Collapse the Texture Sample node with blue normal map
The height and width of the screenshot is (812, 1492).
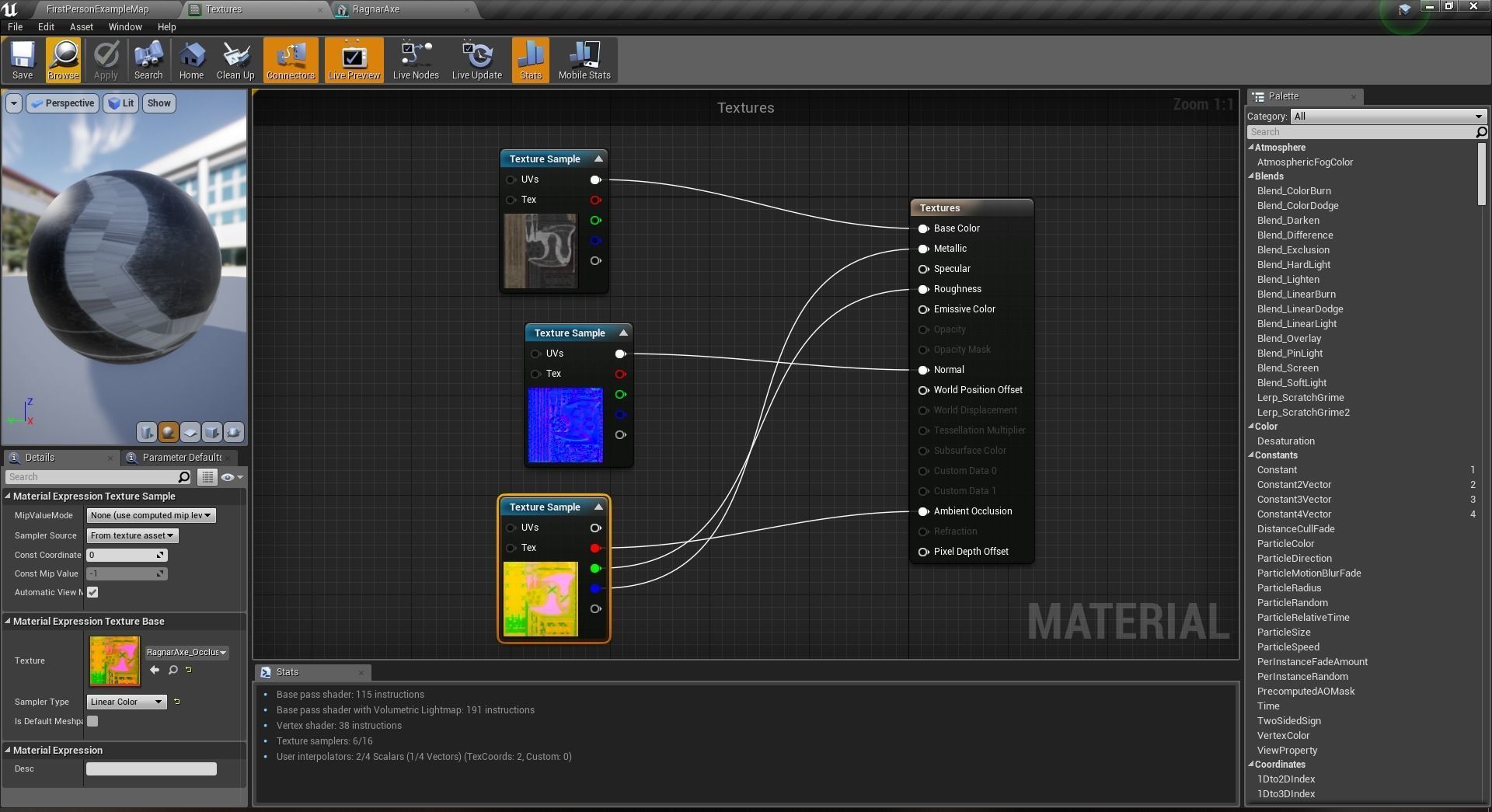point(623,333)
